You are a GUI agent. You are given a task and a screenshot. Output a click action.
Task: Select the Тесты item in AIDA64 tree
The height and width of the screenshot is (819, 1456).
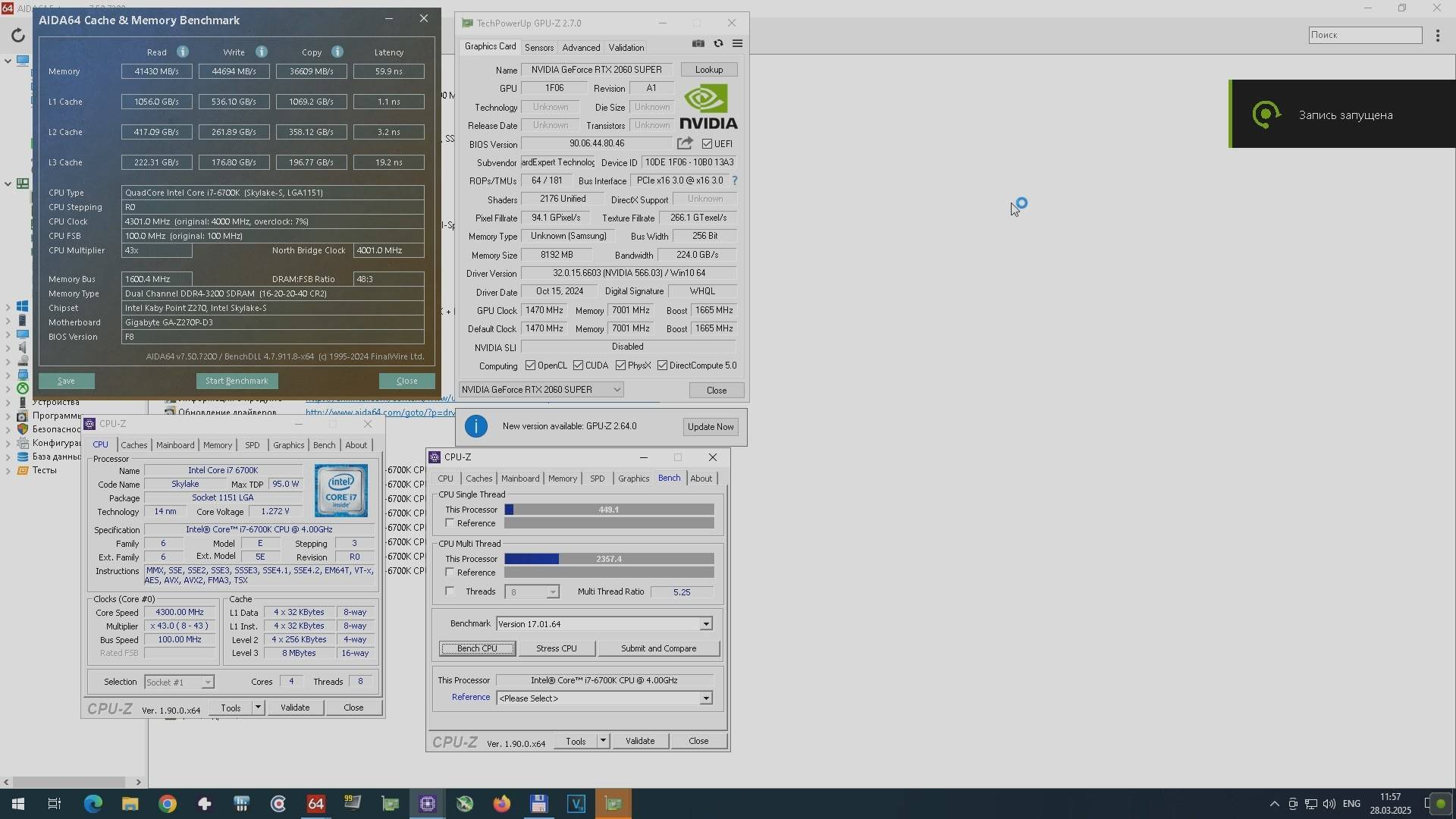44,470
